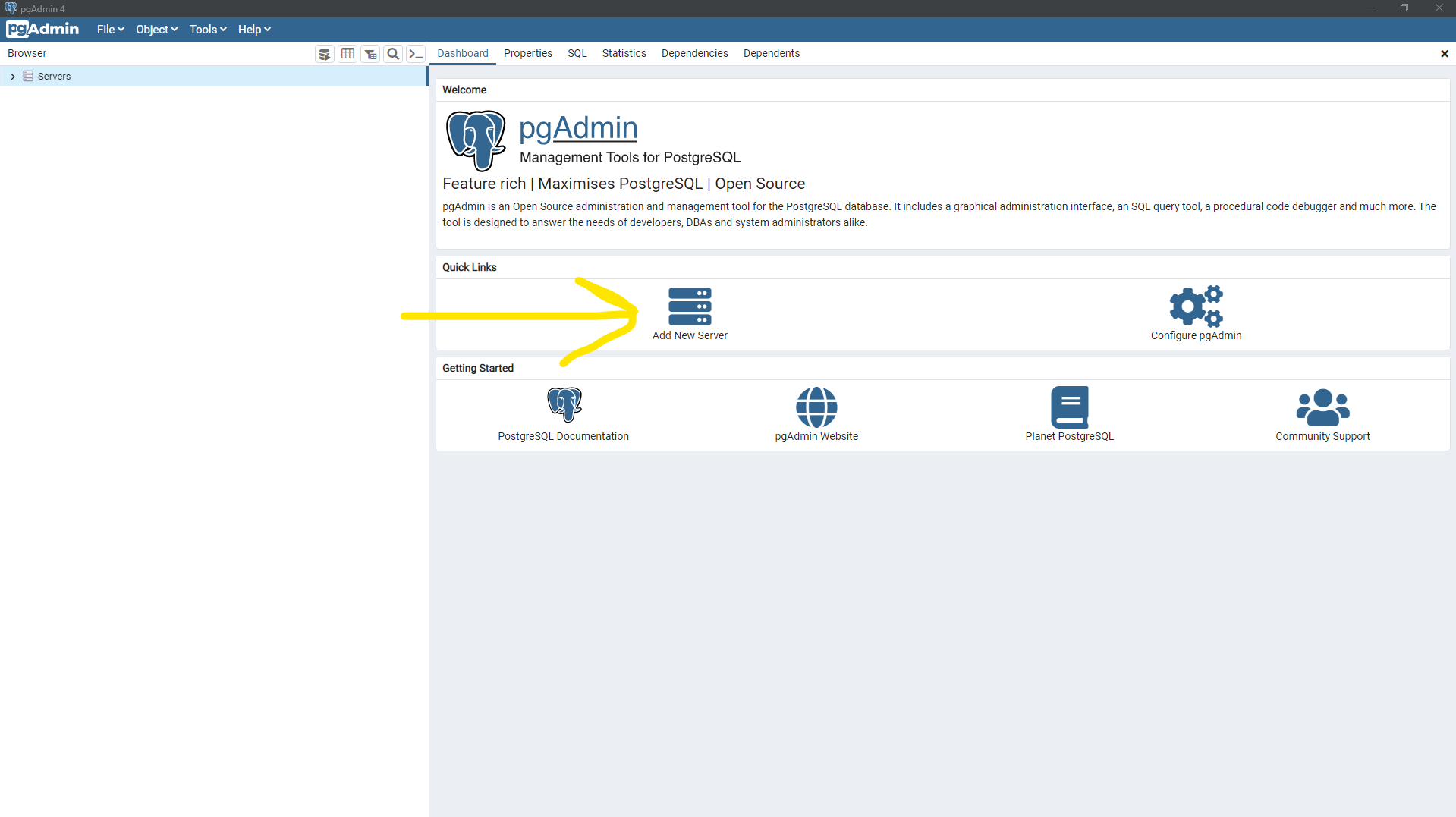
Task: Close the Dashboard panel
Action: click(1445, 53)
